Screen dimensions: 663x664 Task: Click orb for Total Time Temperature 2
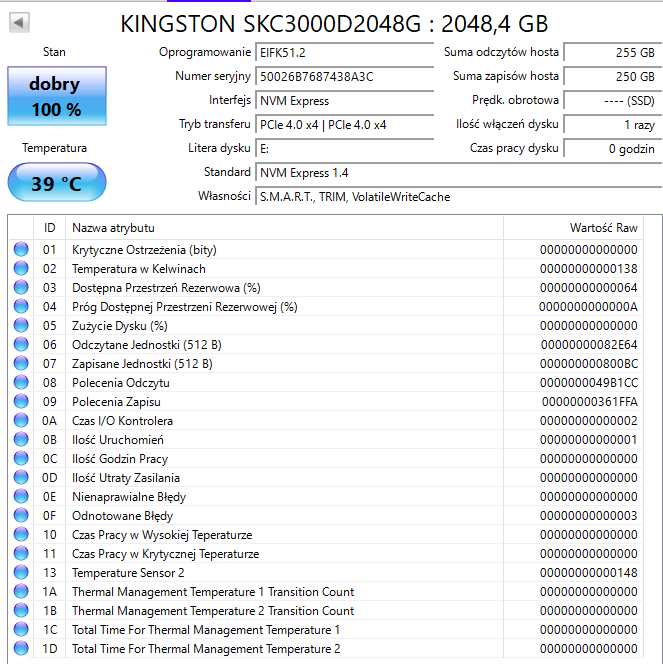point(21,648)
